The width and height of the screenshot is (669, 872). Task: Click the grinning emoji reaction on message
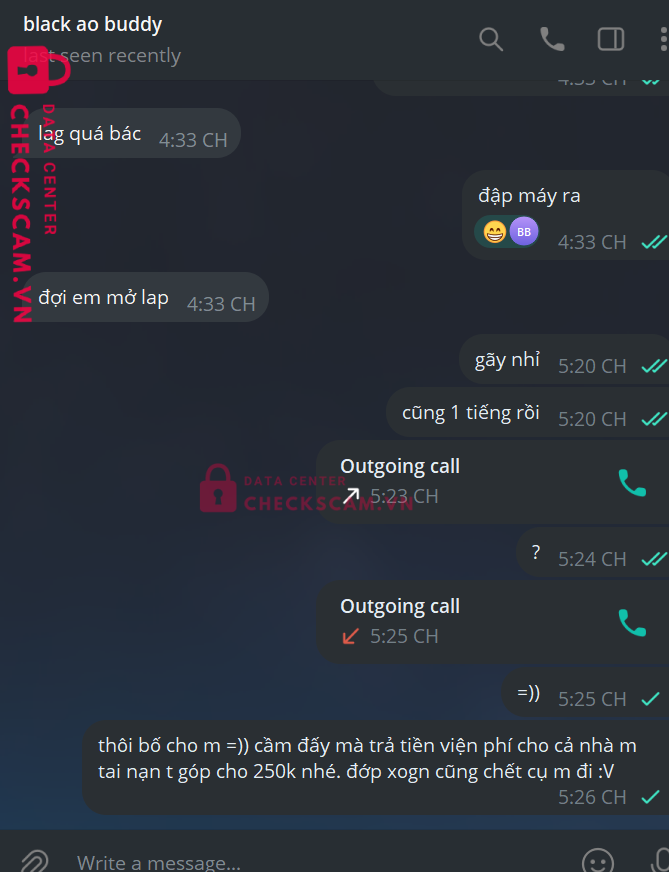tap(494, 232)
